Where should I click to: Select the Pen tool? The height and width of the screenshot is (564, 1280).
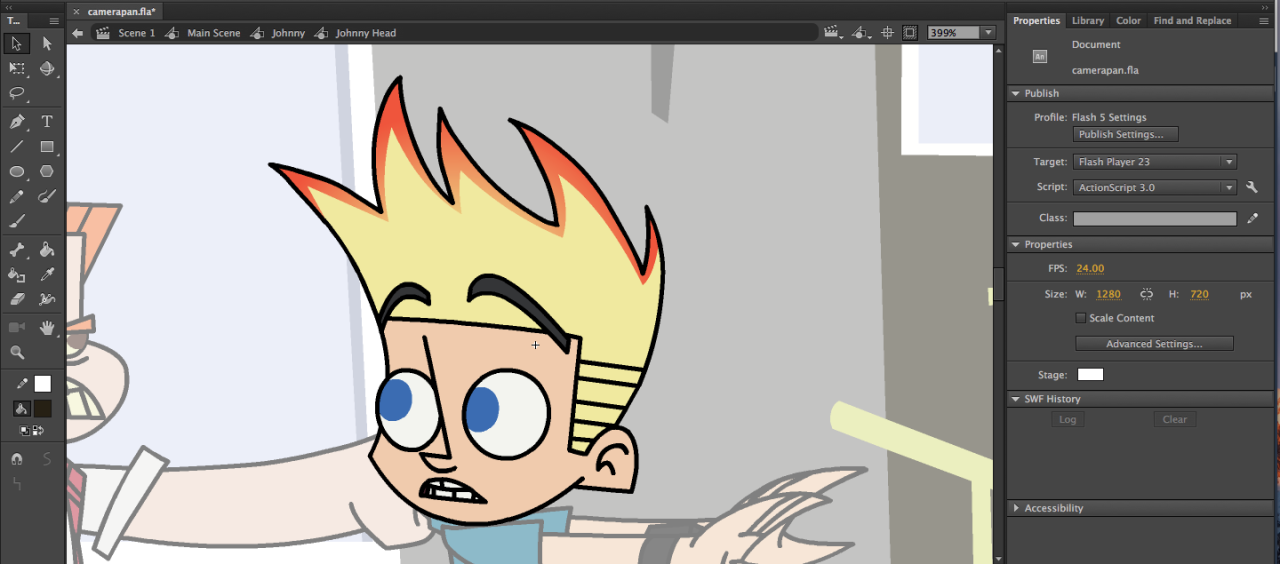(17, 121)
